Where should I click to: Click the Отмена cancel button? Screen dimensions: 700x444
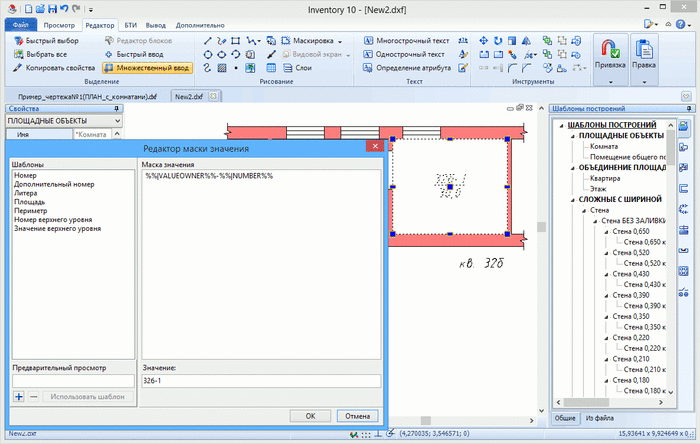point(357,415)
